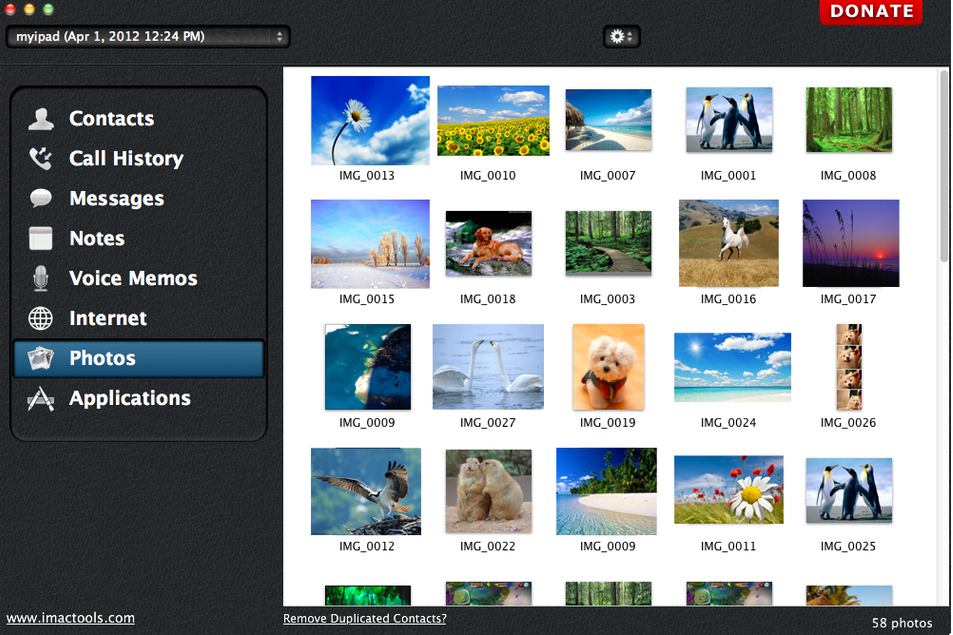Image resolution: width=953 pixels, height=635 pixels.
Task: Click the IMG_0016 file name label
Action: [728, 299]
